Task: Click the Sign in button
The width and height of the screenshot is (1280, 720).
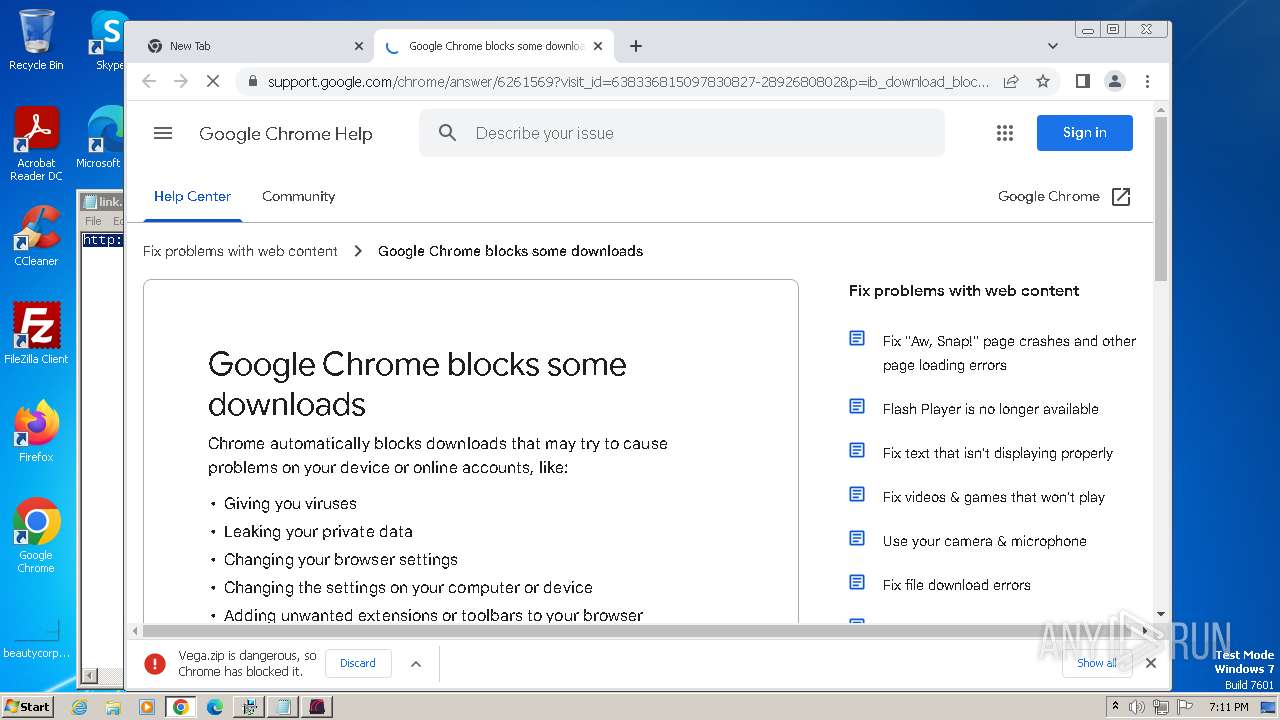Action: (1084, 133)
